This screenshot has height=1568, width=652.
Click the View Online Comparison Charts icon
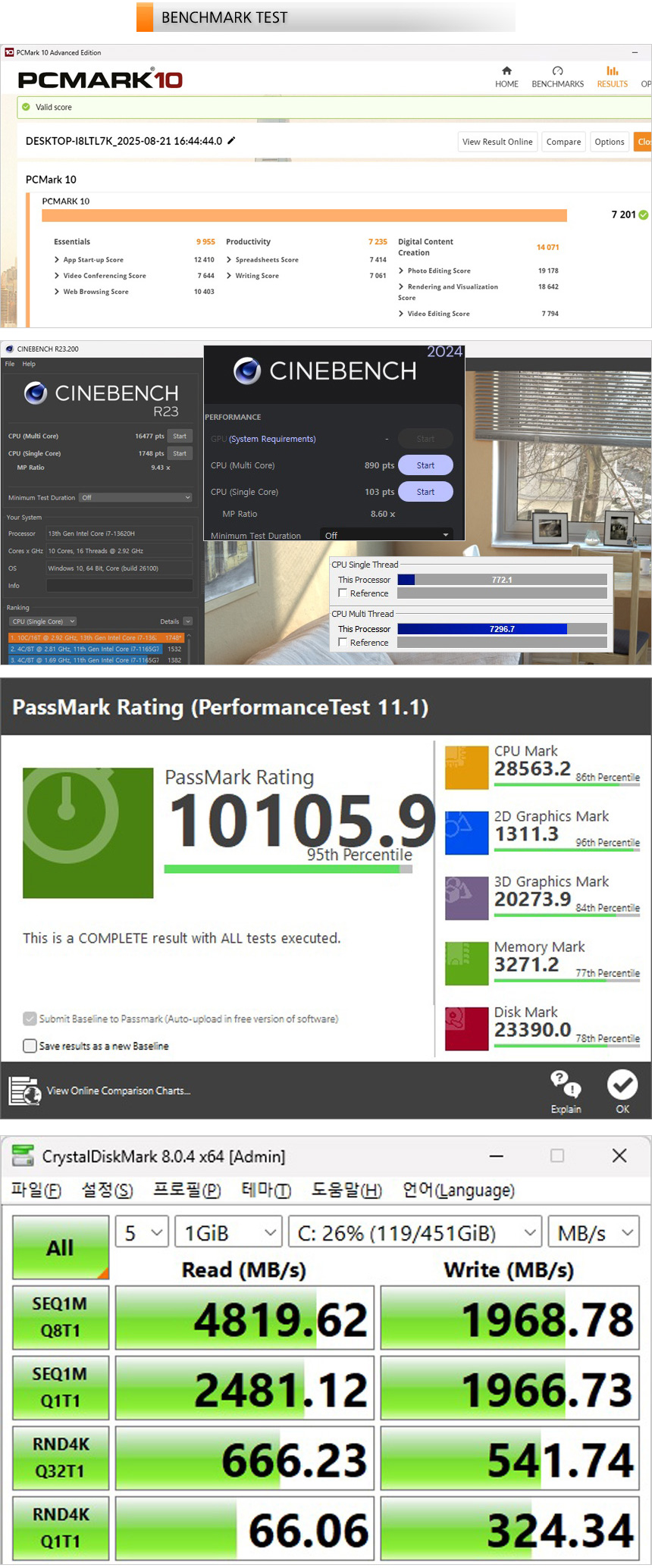click(24, 1091)
